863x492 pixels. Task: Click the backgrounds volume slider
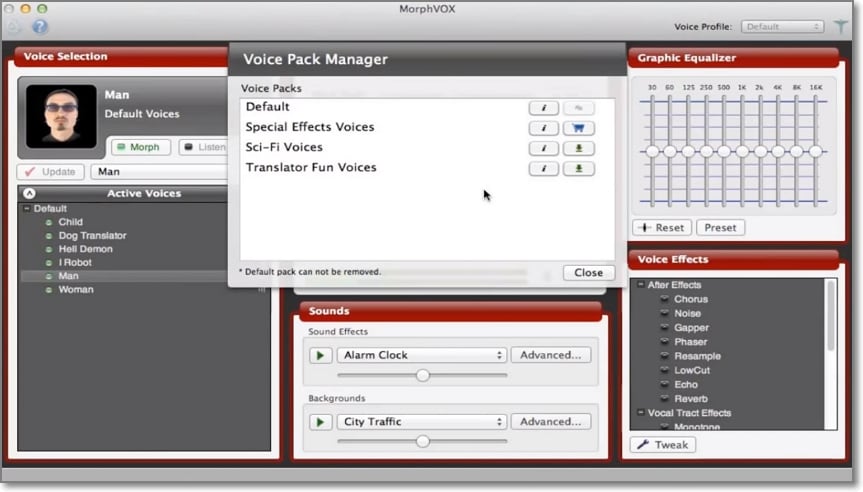coord(422,441)
